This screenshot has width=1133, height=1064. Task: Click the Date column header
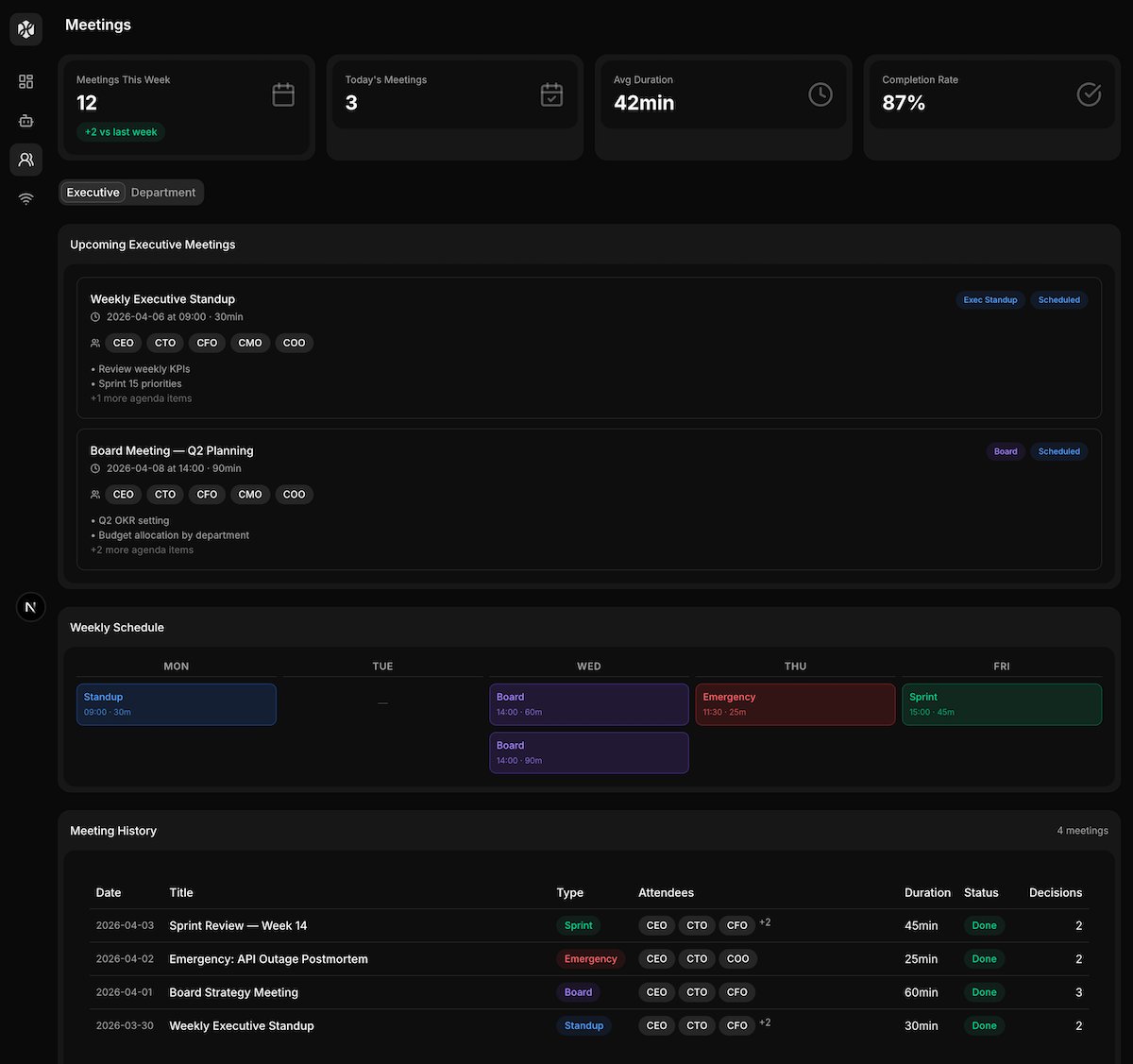tap(109, 892)
